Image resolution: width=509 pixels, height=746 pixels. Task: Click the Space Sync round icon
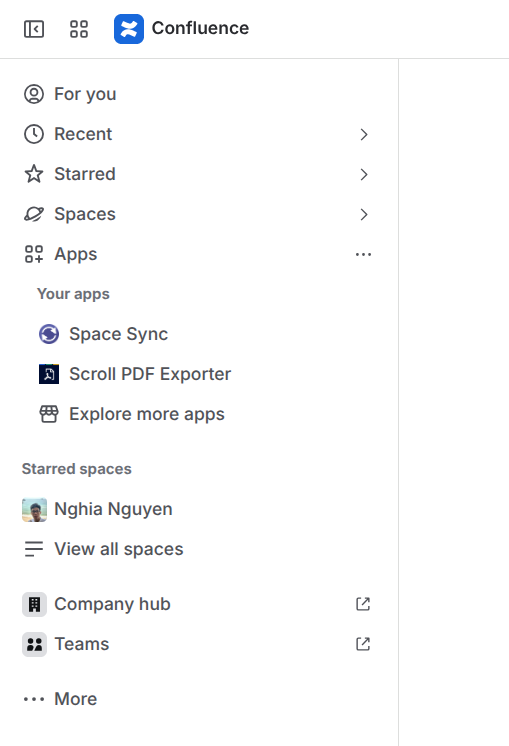pos(49,334)
